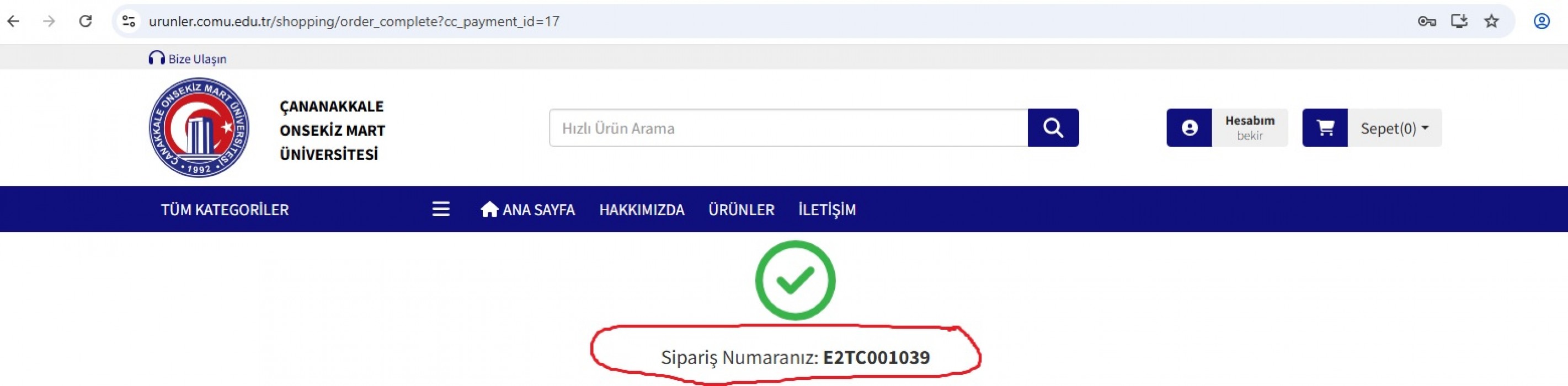Screen dimensions: 1568x386
Task: Open TÜM KATEGORİLER categories list
Action: pyautogui.click(x=225, y=210)
